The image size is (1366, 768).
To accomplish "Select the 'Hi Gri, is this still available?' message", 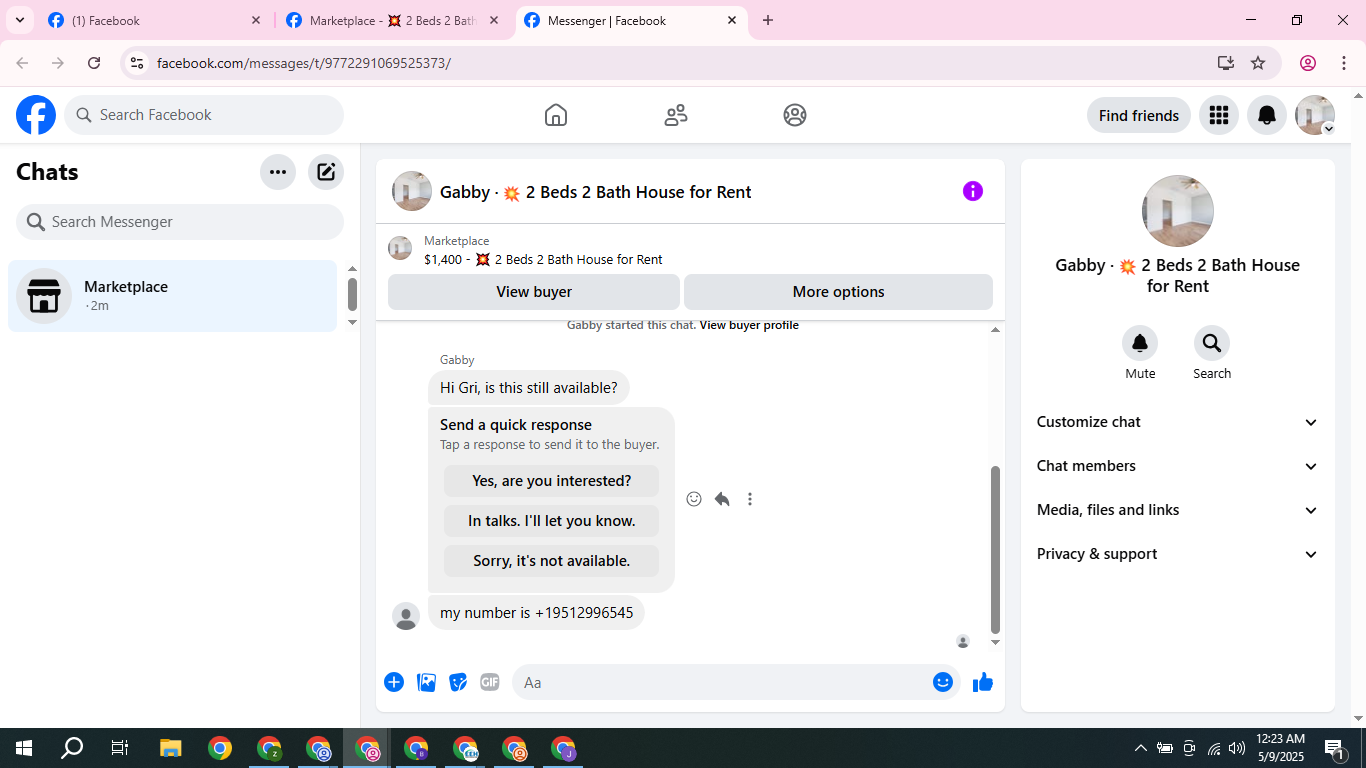I will (529, 388).
